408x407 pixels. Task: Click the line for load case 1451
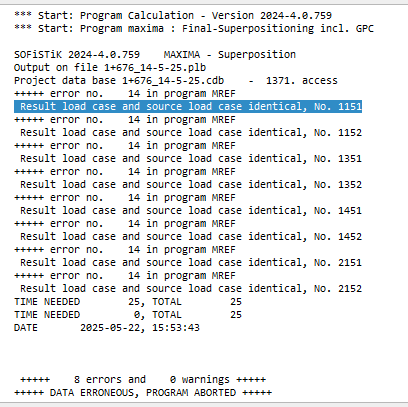191,210
